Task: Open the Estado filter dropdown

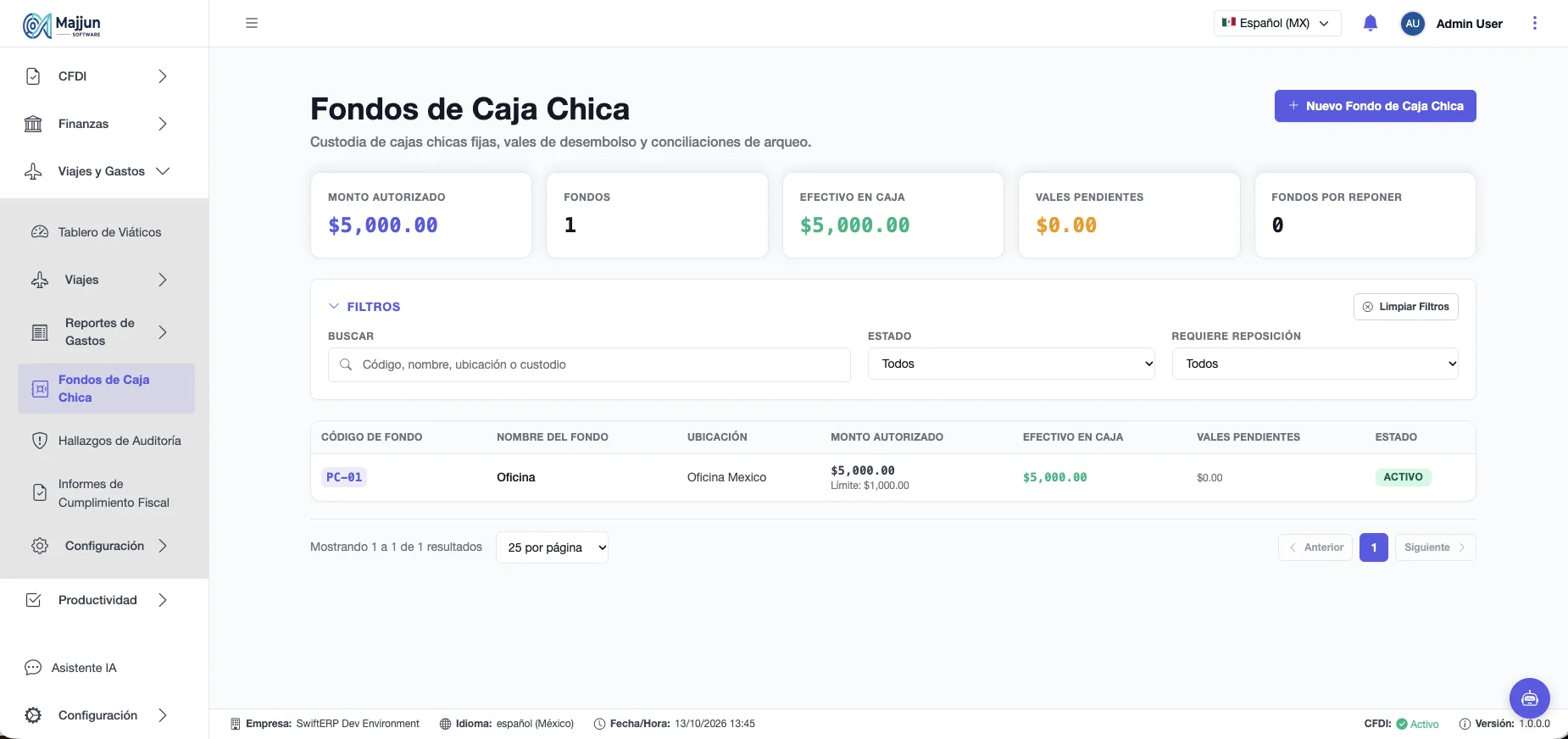Action: click(1011, 364)
